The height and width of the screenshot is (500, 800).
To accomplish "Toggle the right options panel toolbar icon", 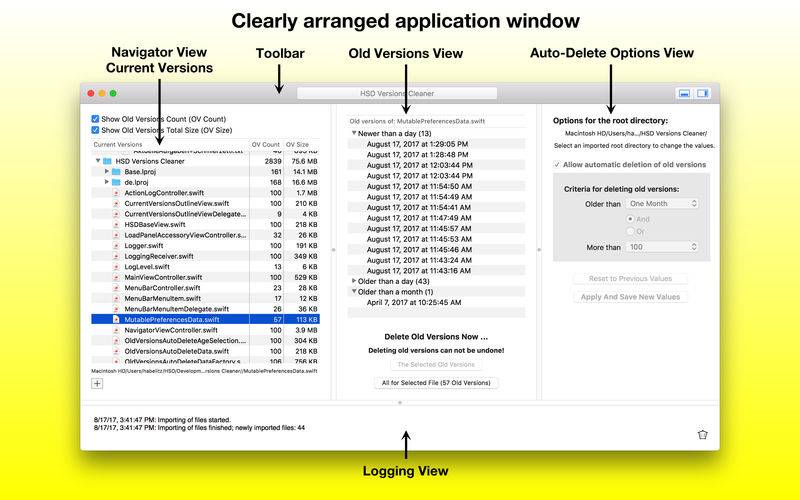I will coord(703,93).
